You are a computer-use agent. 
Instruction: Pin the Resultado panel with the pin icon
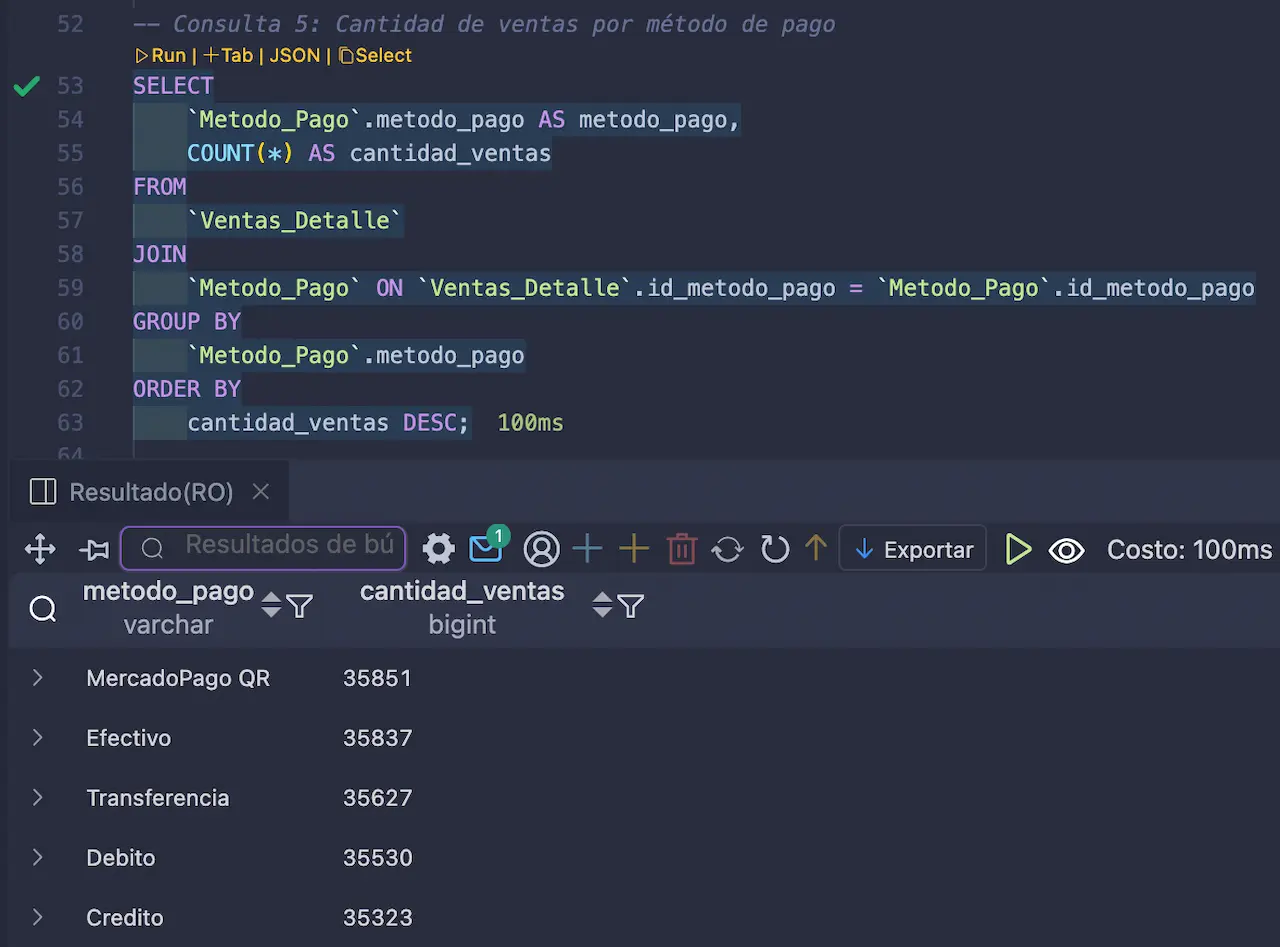point(93,548)
